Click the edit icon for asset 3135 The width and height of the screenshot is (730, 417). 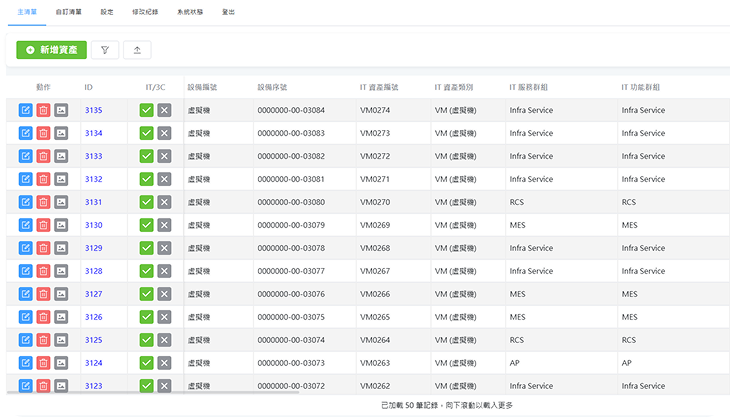click(x=26, y=110)
